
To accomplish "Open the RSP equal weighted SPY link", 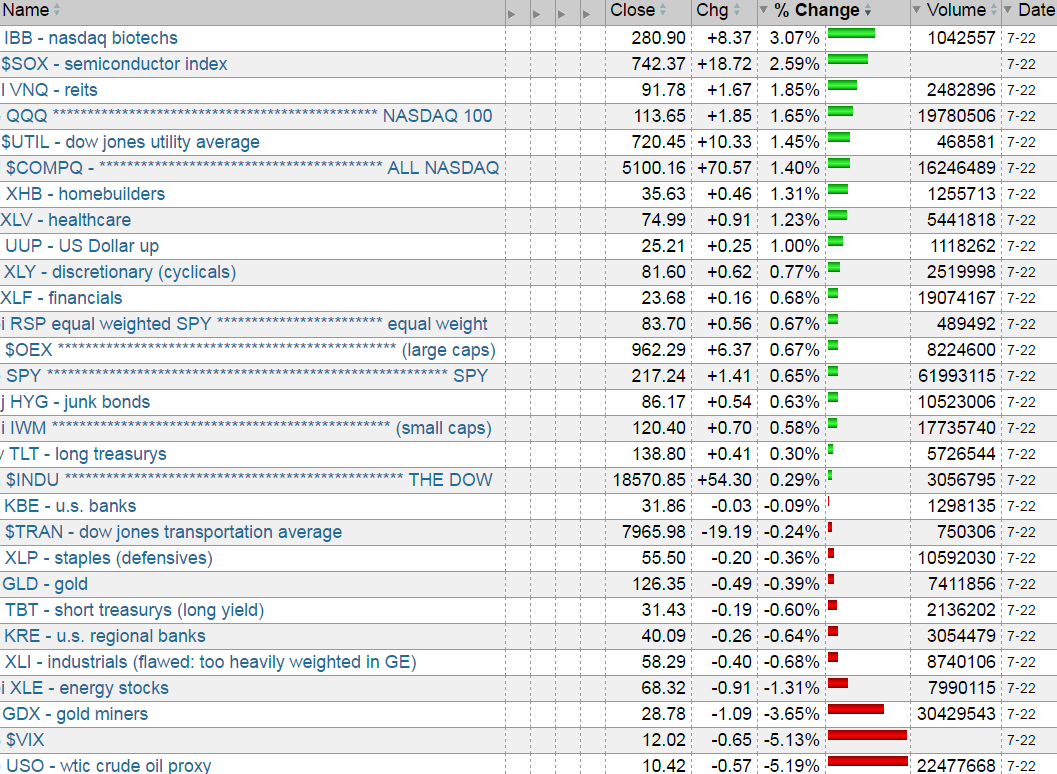I will [x=249, y=324].
